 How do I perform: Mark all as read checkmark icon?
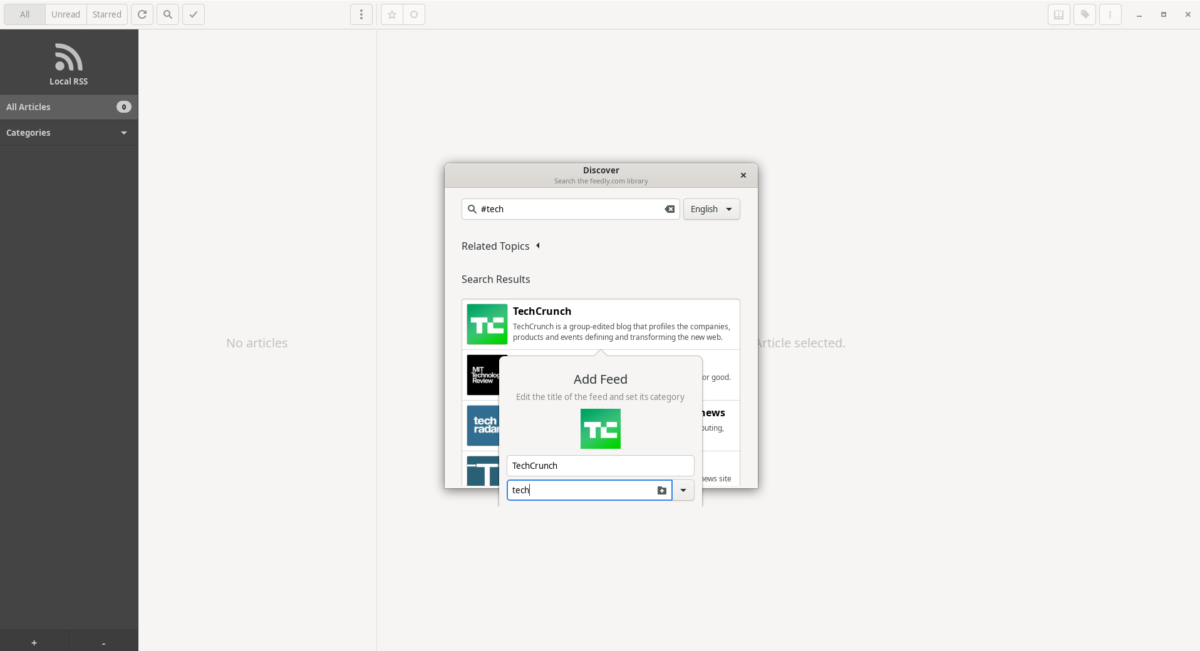194,15
